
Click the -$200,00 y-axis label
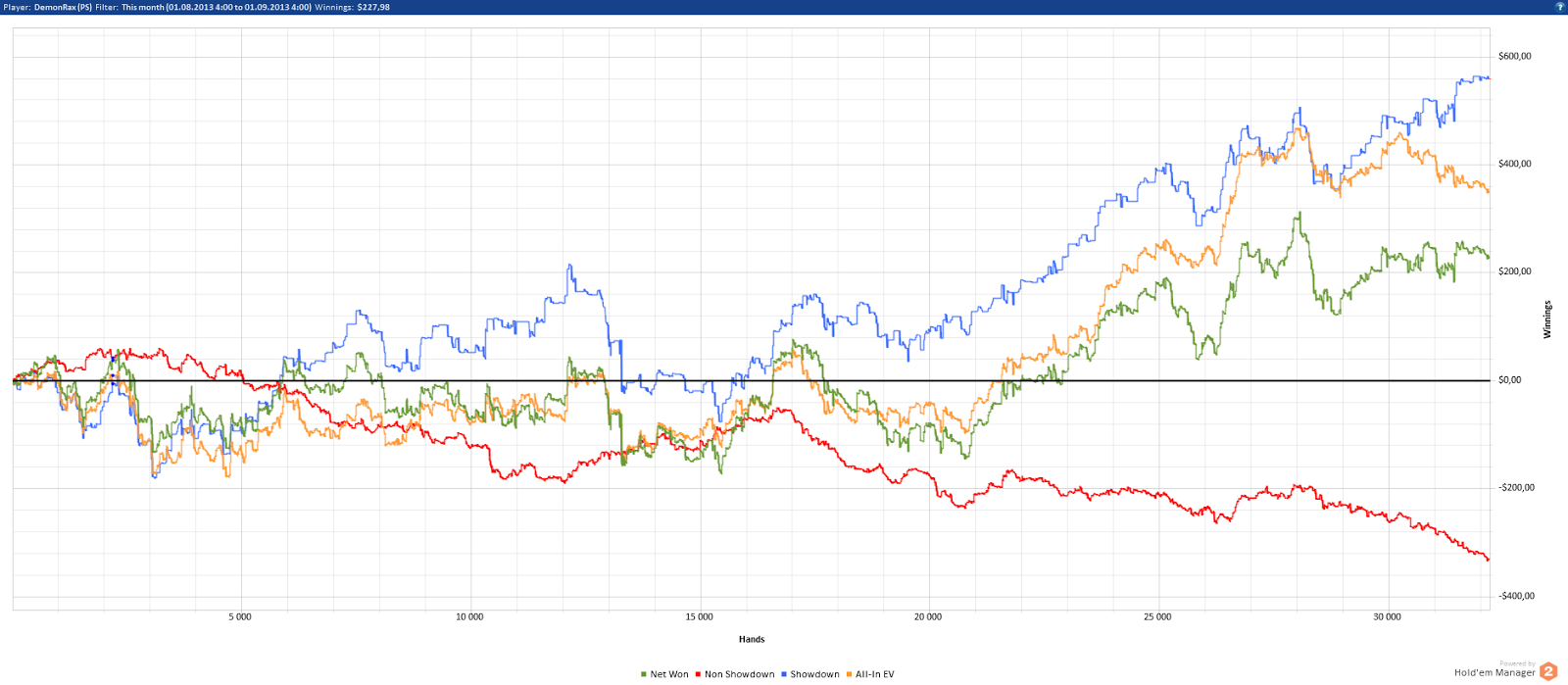coord(1517,487)
